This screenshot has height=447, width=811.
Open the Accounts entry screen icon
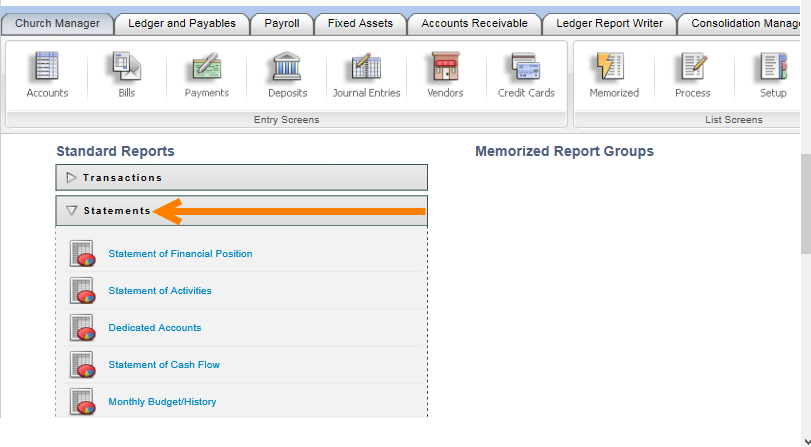pyautogui.click(x=47, y=68)
